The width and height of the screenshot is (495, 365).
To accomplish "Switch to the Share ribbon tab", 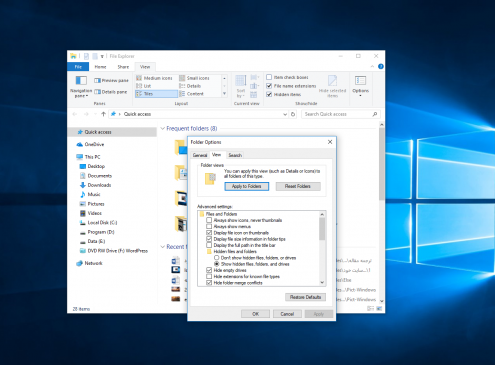I will point(123,67).
